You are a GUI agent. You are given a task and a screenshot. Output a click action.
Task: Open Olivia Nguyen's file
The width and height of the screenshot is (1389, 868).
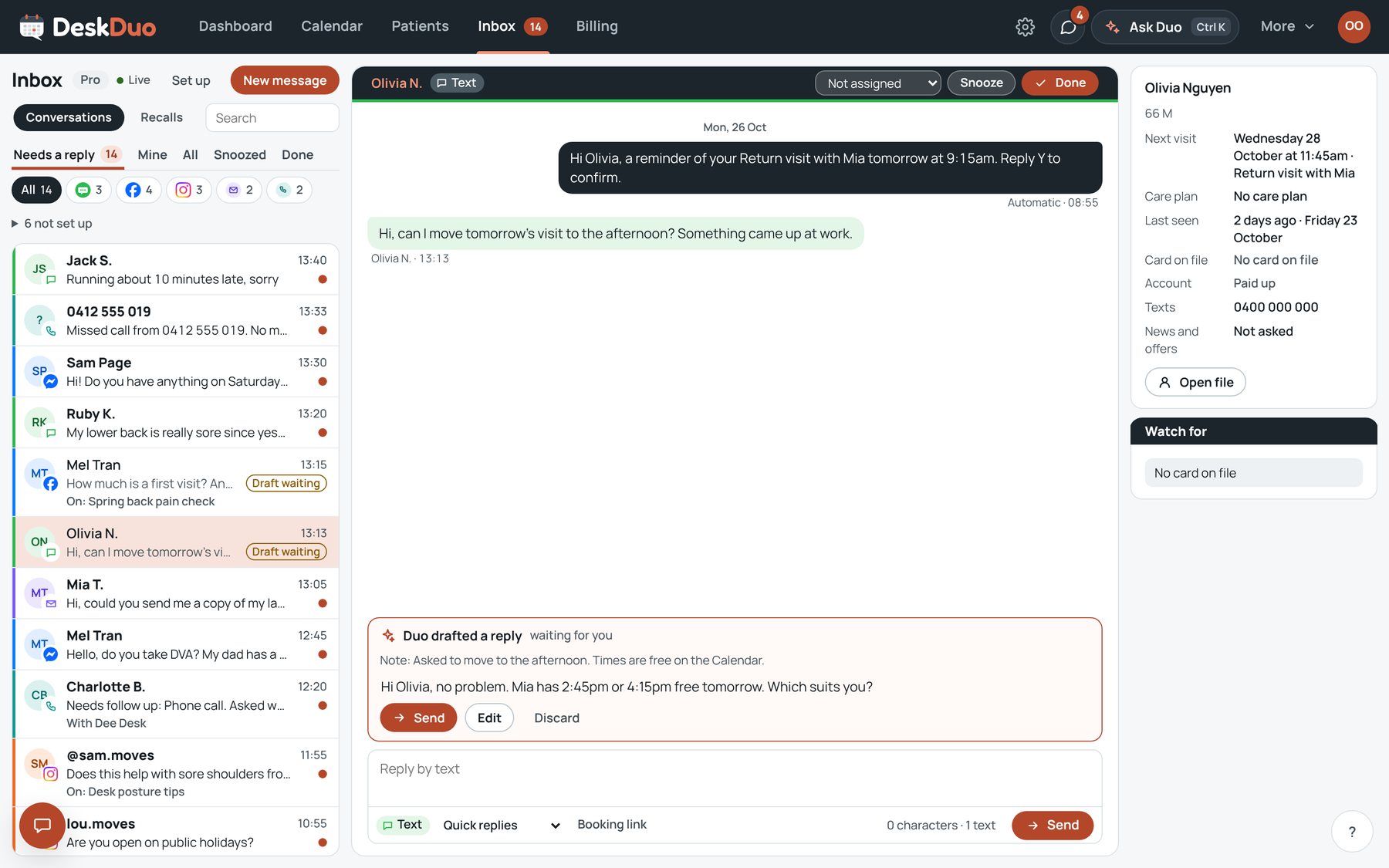(1195, 383)
